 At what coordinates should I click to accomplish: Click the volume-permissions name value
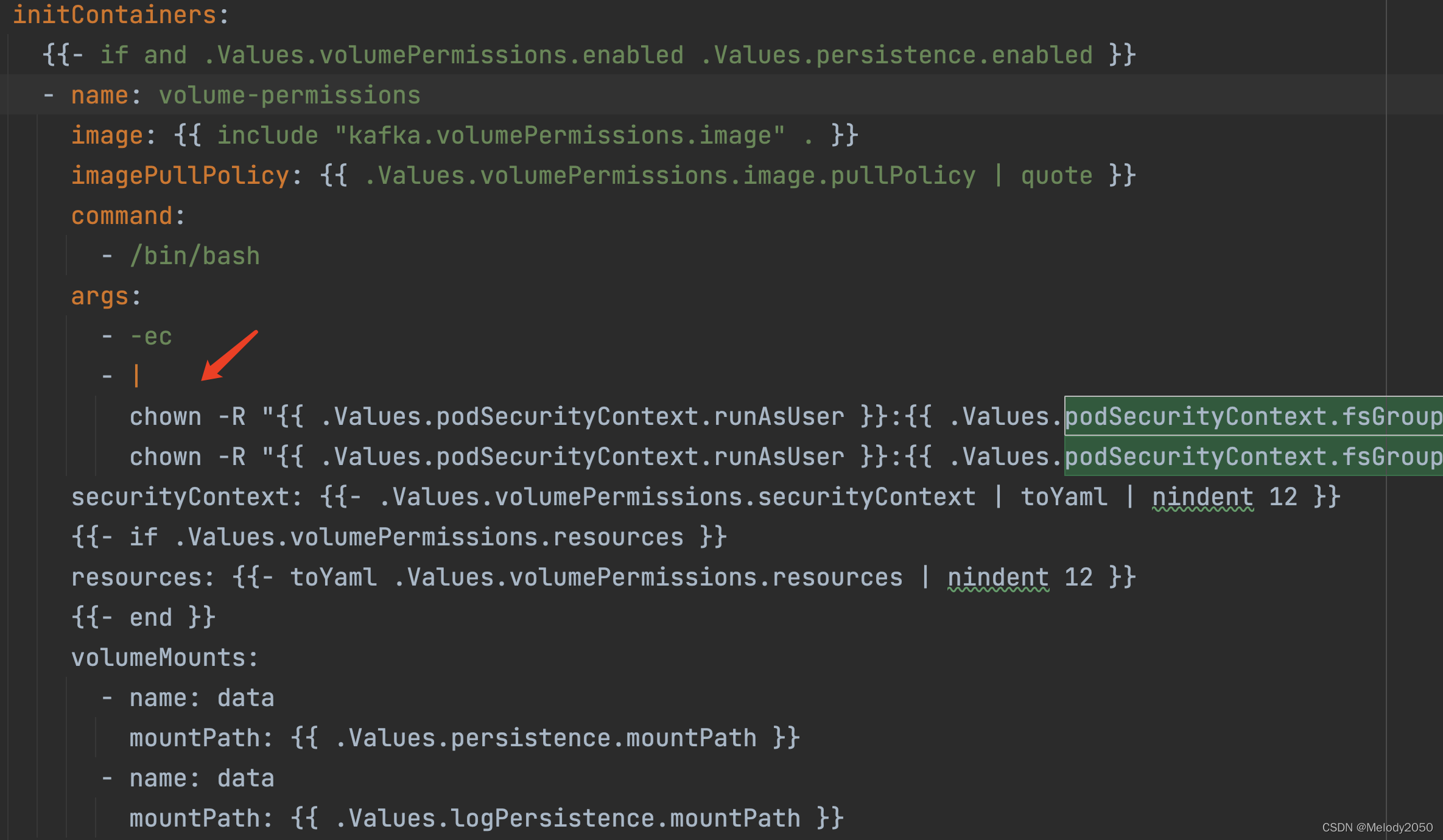coord(289,96)
